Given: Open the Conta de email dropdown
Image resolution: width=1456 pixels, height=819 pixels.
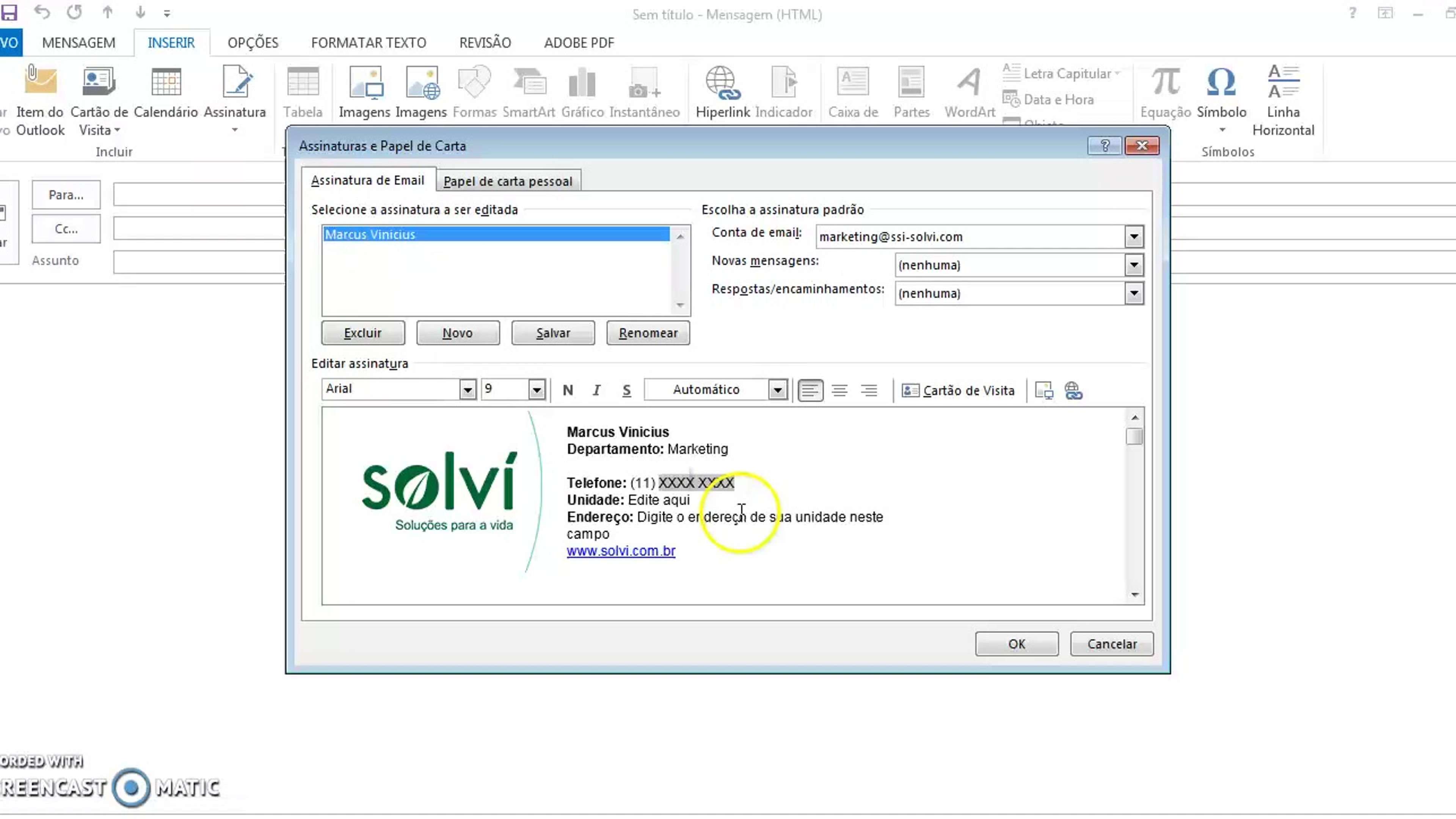Looking at the screenshot, I should [1134, 237].
